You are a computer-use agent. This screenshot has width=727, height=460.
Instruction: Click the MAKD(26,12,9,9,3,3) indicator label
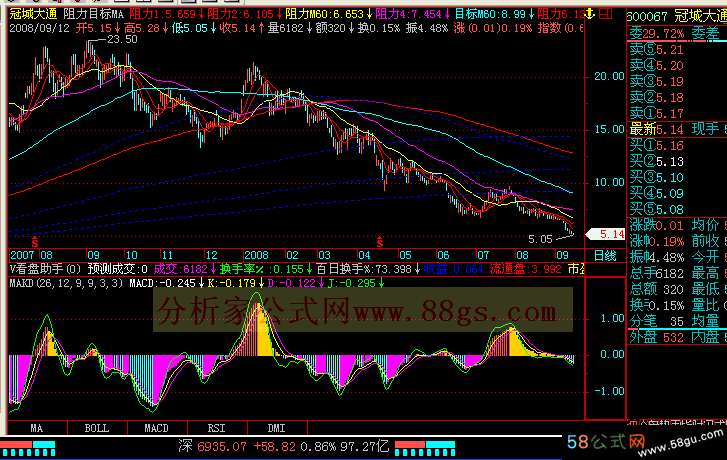pyautogui.click(x=66, y=283)
